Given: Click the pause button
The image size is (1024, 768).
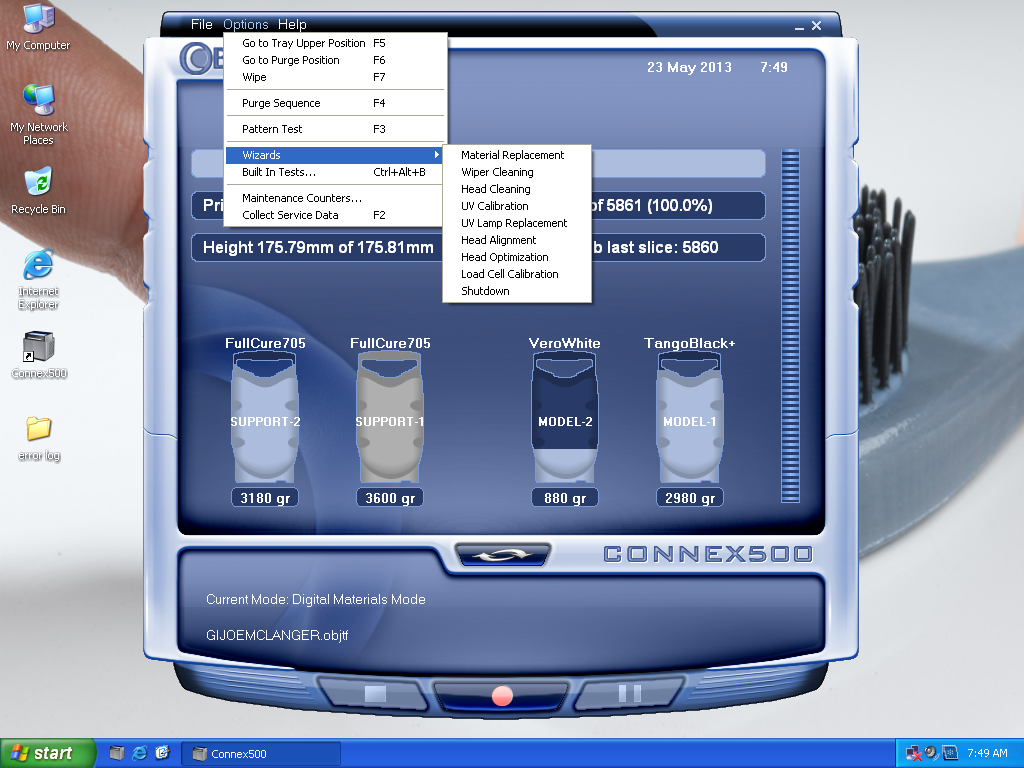Looking at the screenshot, I should pos(630,694).
